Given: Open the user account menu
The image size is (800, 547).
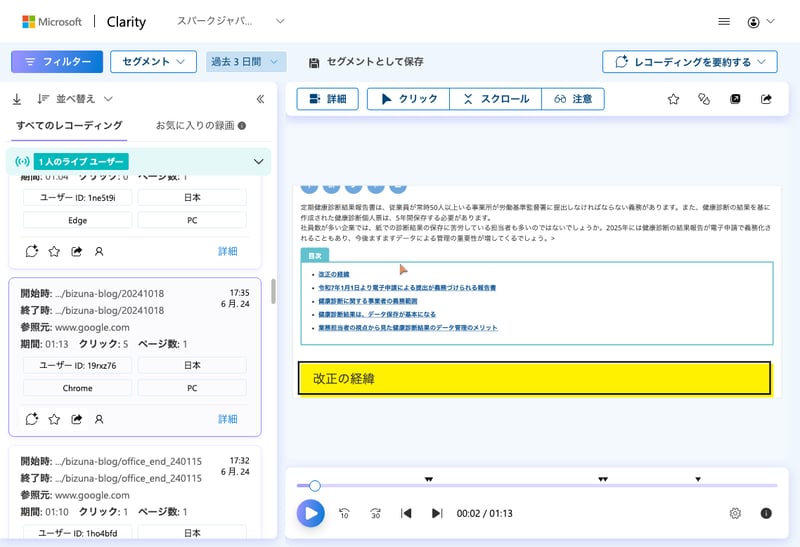Looking at the screenshot, I should tap(761, 21).
